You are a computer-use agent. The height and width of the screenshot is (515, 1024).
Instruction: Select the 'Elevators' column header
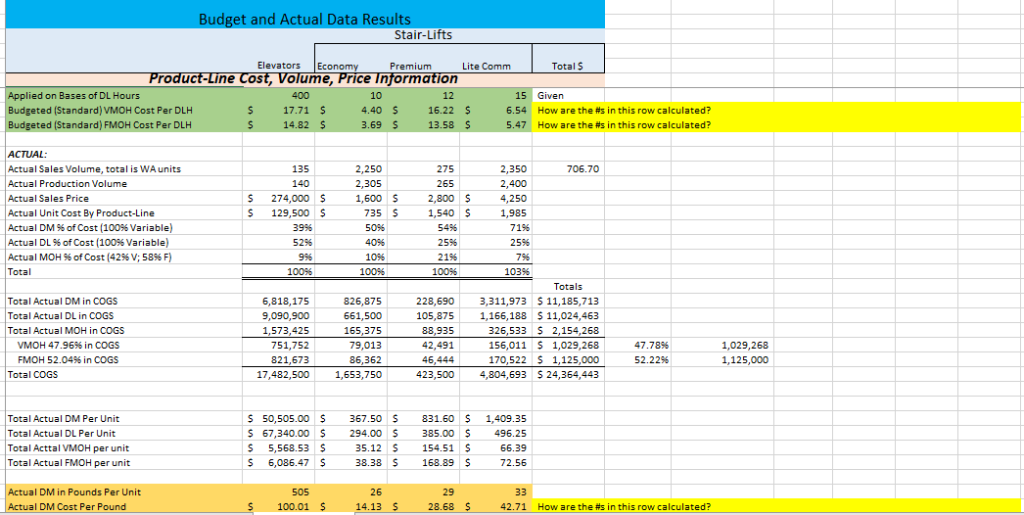[279, 66]
